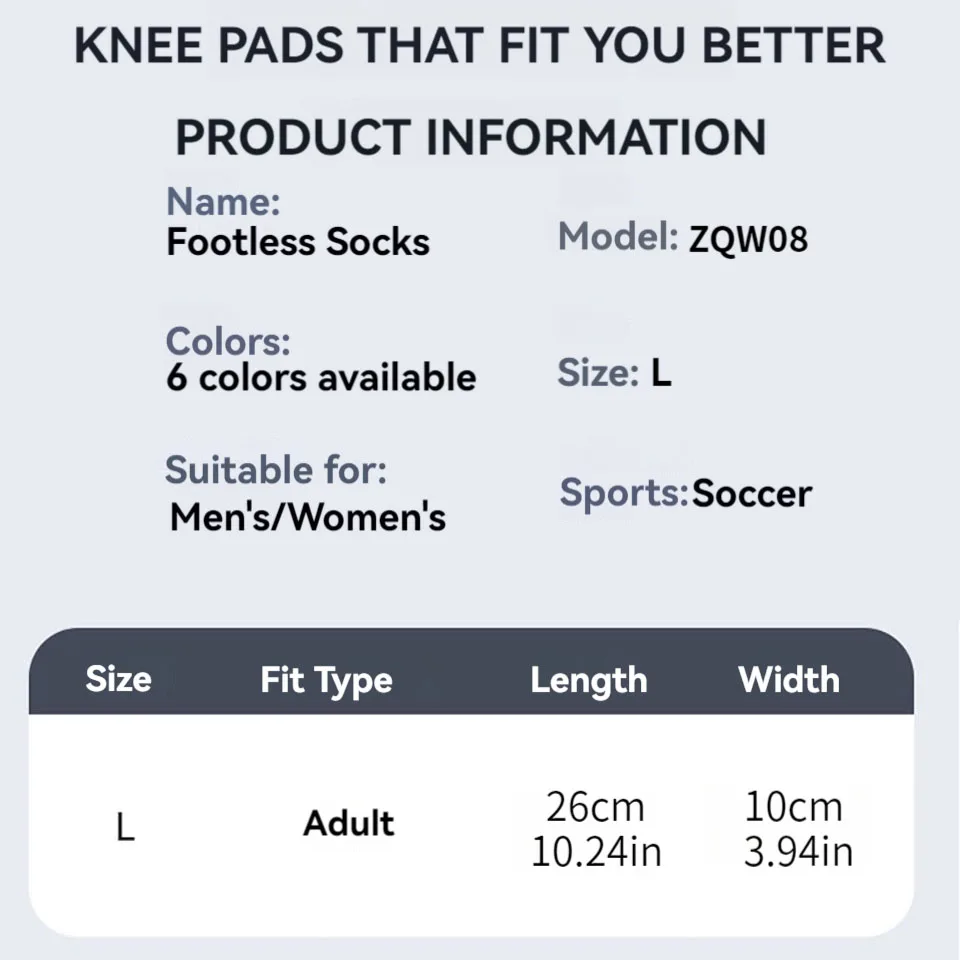Click the 'Size: L' field
Viewport: 960px width, 960px height.
(614, 374)
